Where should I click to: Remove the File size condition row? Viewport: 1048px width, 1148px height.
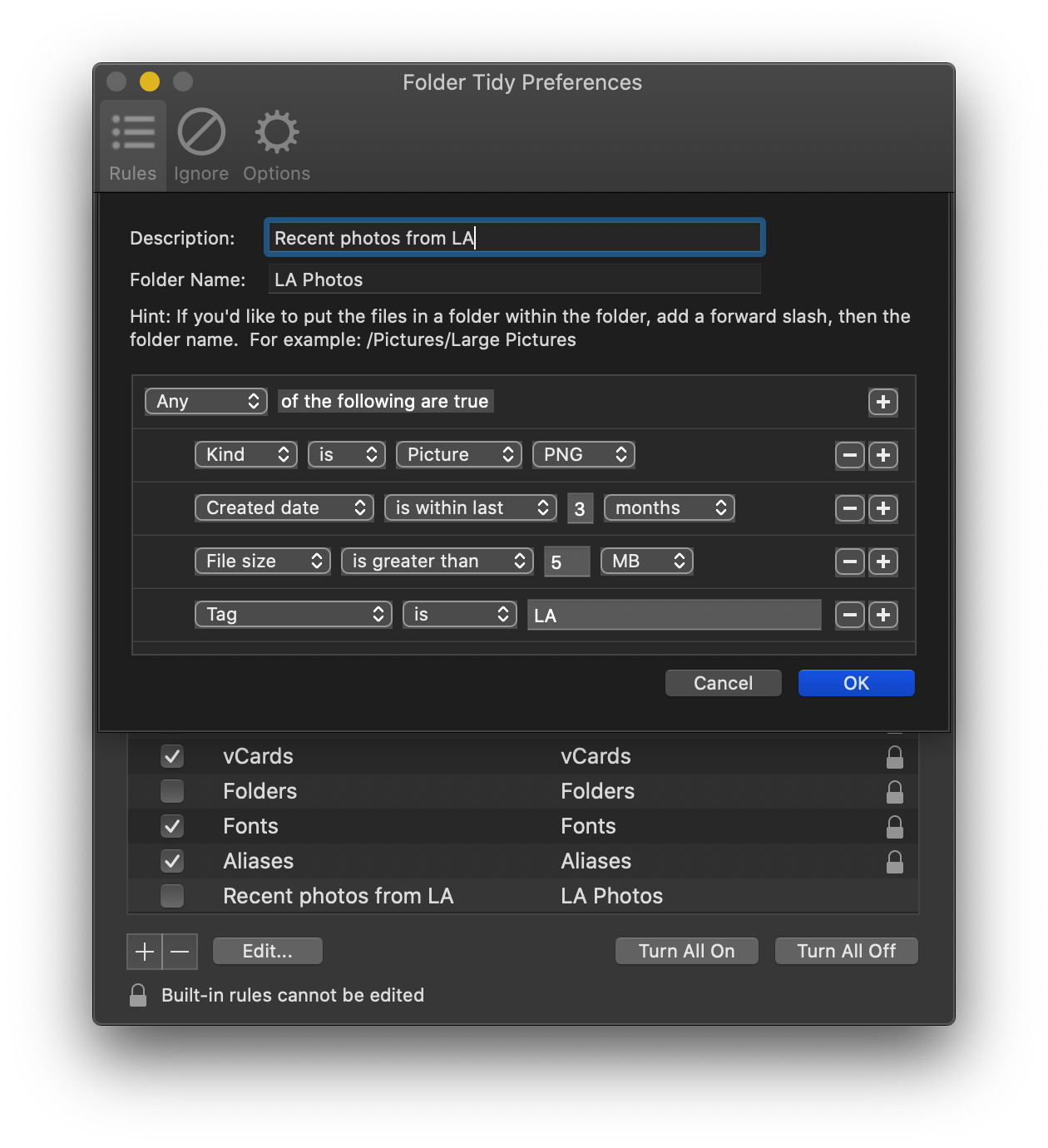point(849,562)
